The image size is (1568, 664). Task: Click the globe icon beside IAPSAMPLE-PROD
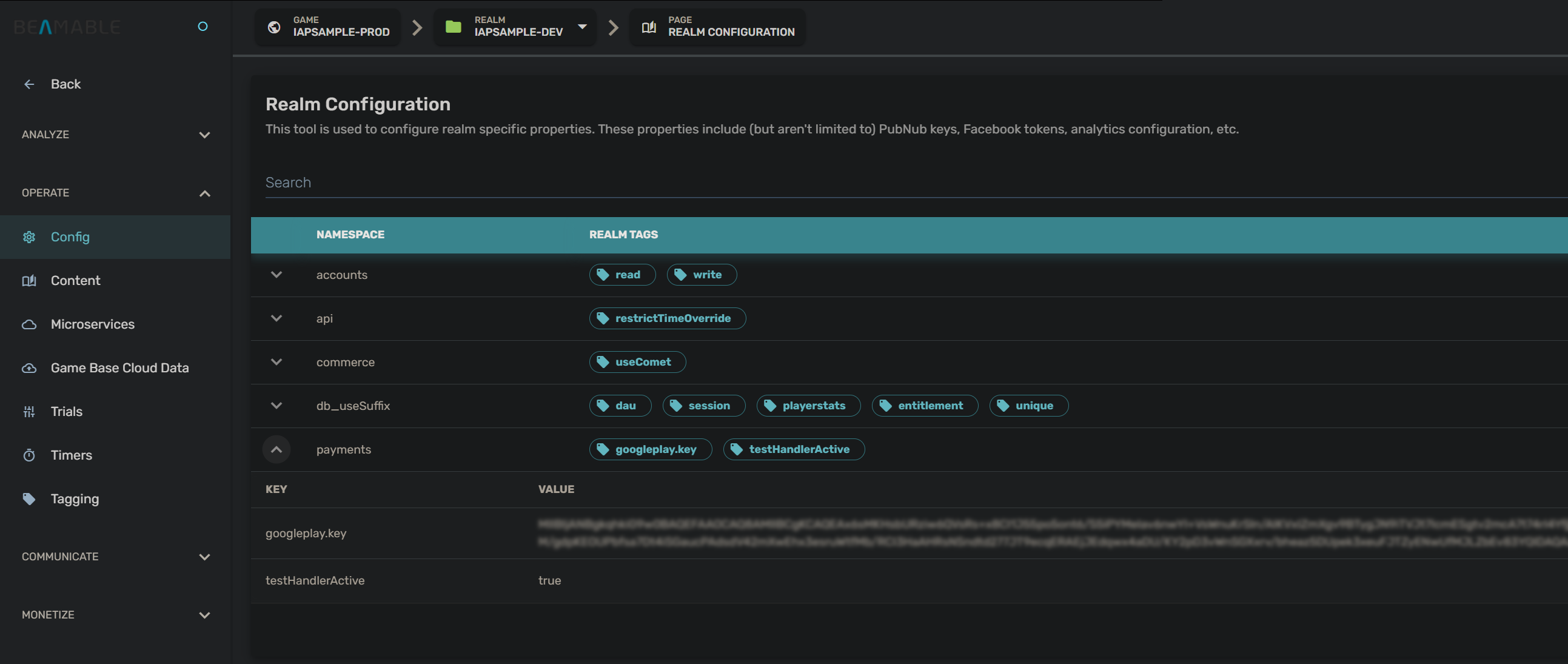(274, 27)
